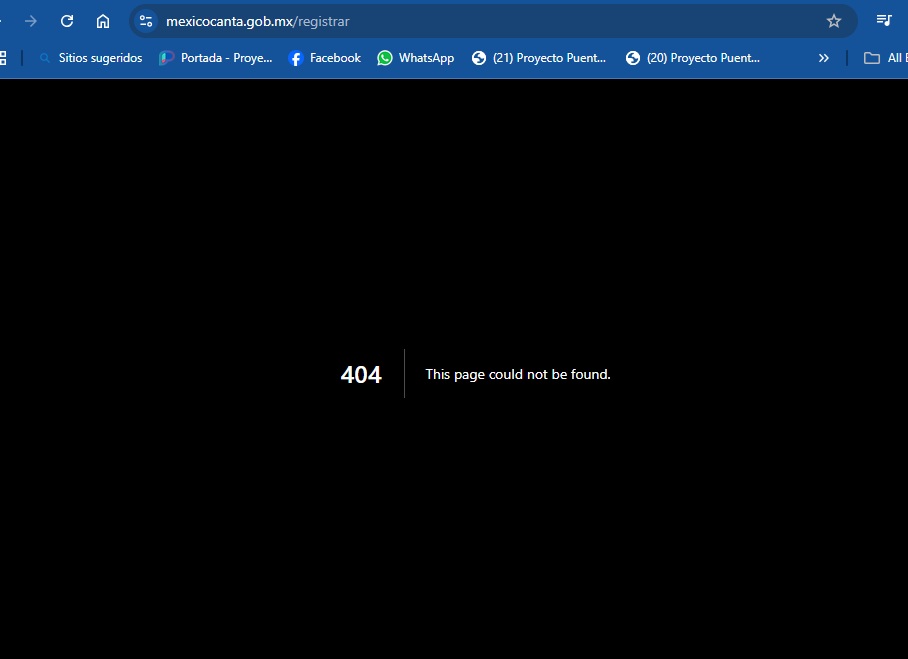
Task: Go to the browser home page
Action: click(102, 21)
